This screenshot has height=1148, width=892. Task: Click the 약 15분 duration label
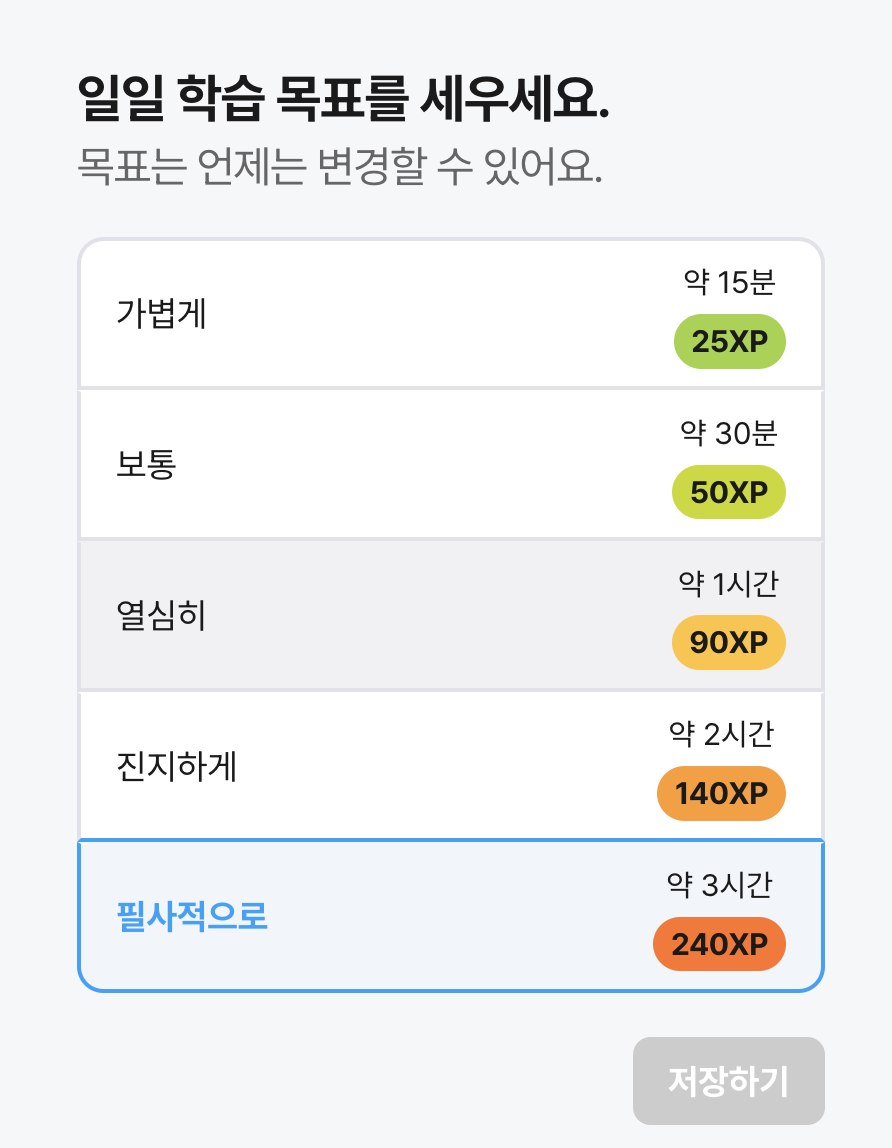729,282
